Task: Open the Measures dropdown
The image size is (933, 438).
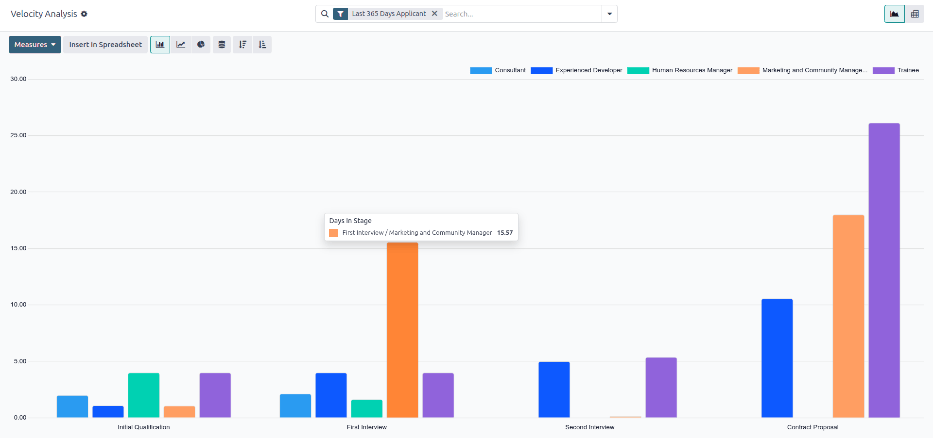Action: 35,45
